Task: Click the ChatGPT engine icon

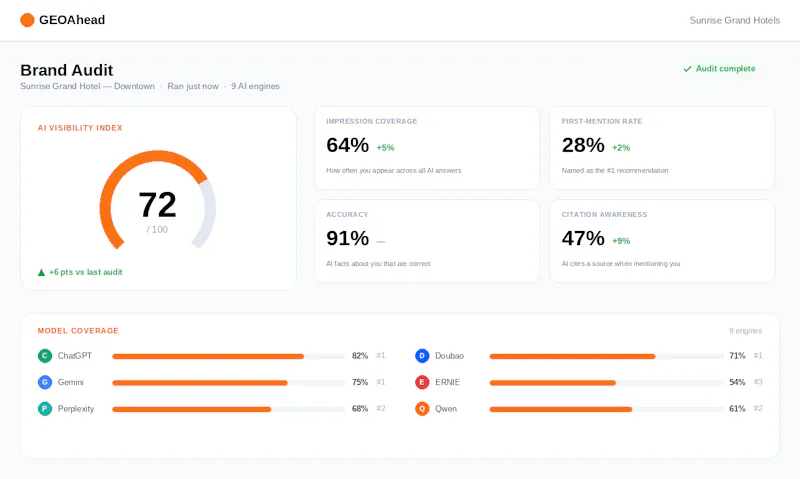Action: click(x=45, y=356)
